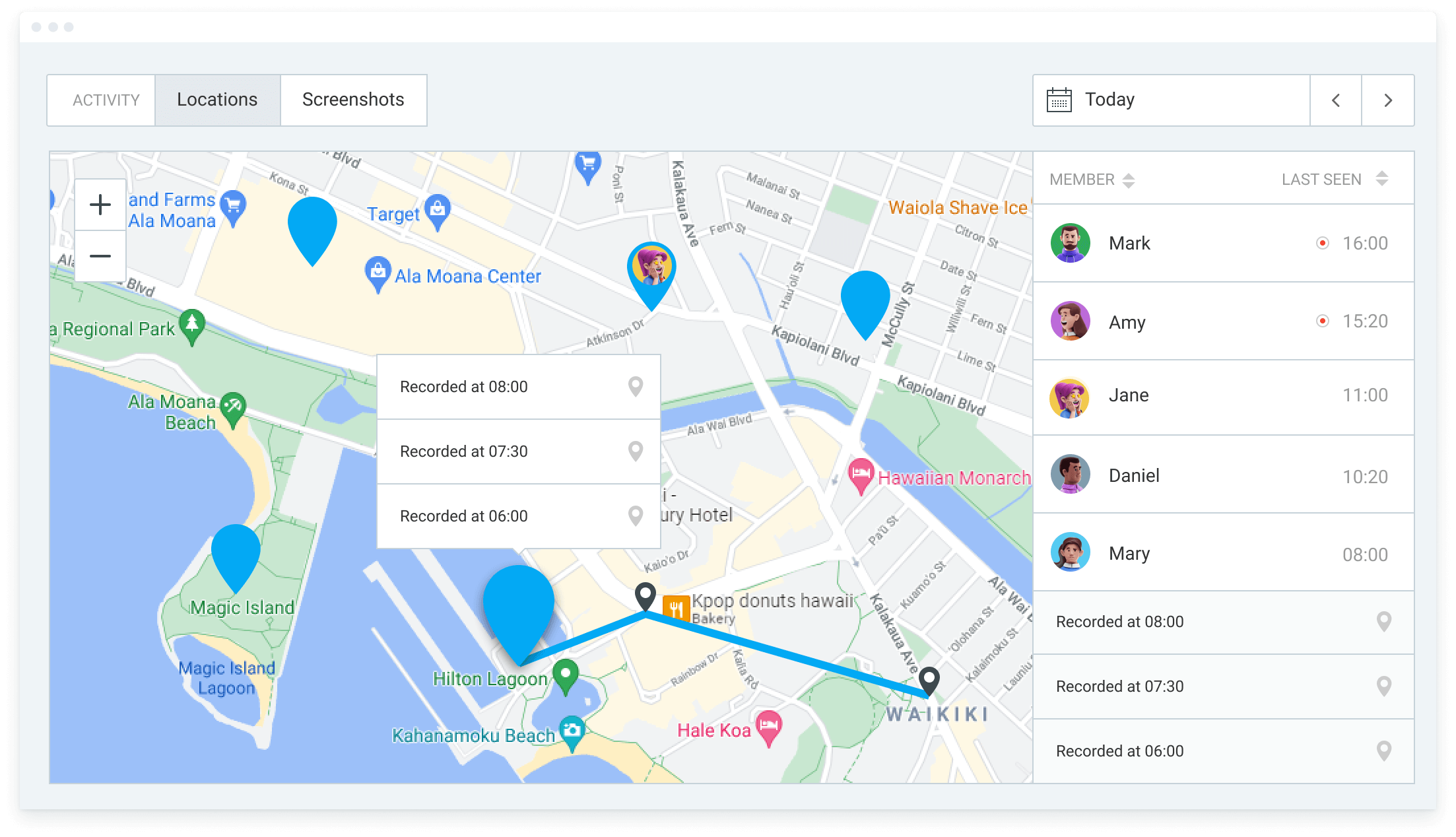Click Mark's avatar in the member list

1071,243
